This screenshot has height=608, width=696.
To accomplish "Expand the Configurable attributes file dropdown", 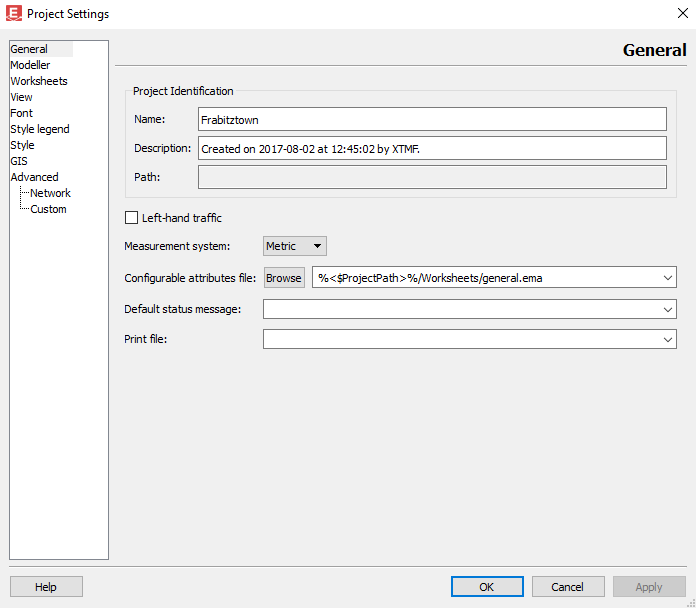I will (x=668, y=278).
